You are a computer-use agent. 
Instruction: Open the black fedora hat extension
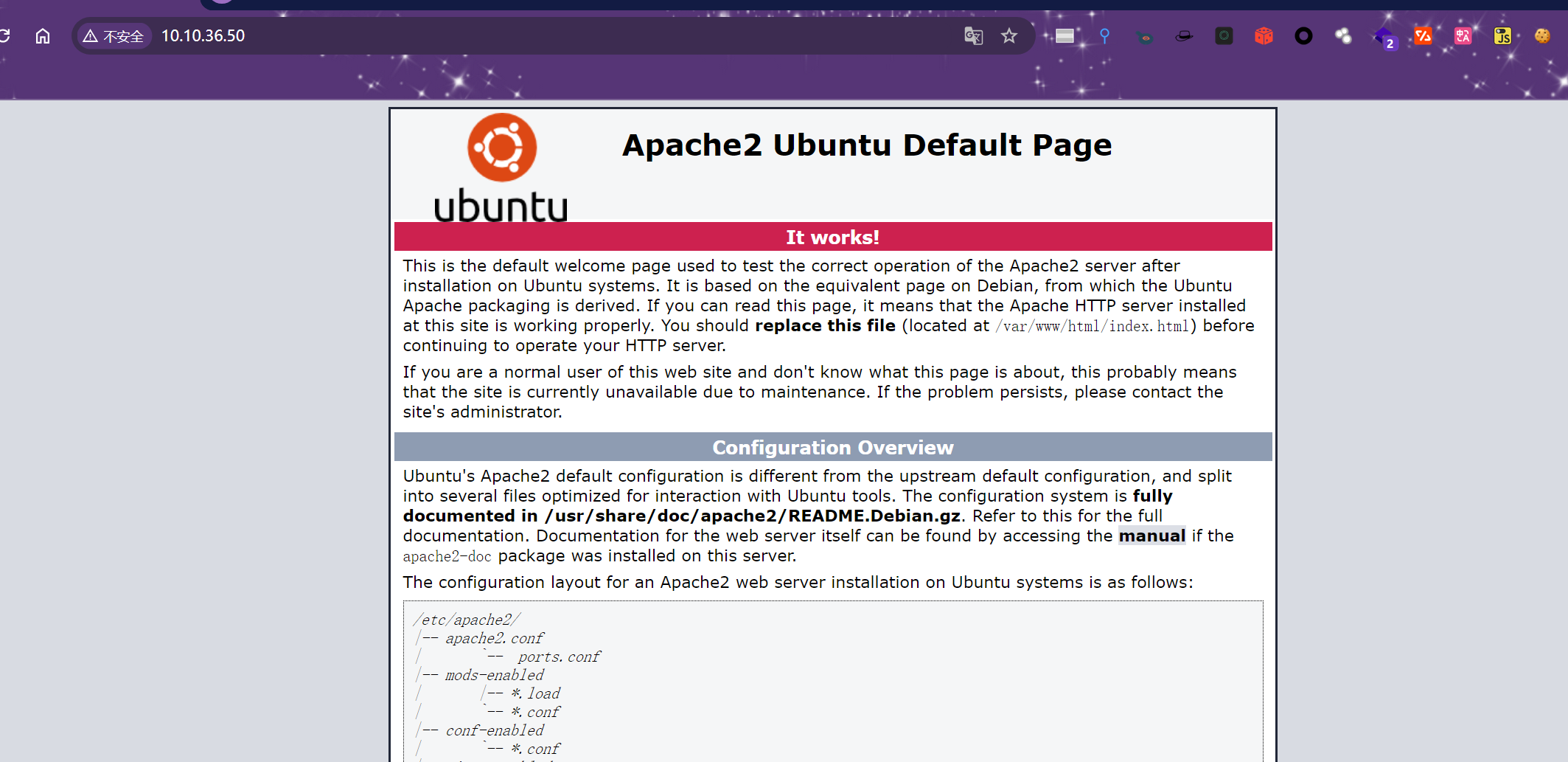[x=1184, y=35]
